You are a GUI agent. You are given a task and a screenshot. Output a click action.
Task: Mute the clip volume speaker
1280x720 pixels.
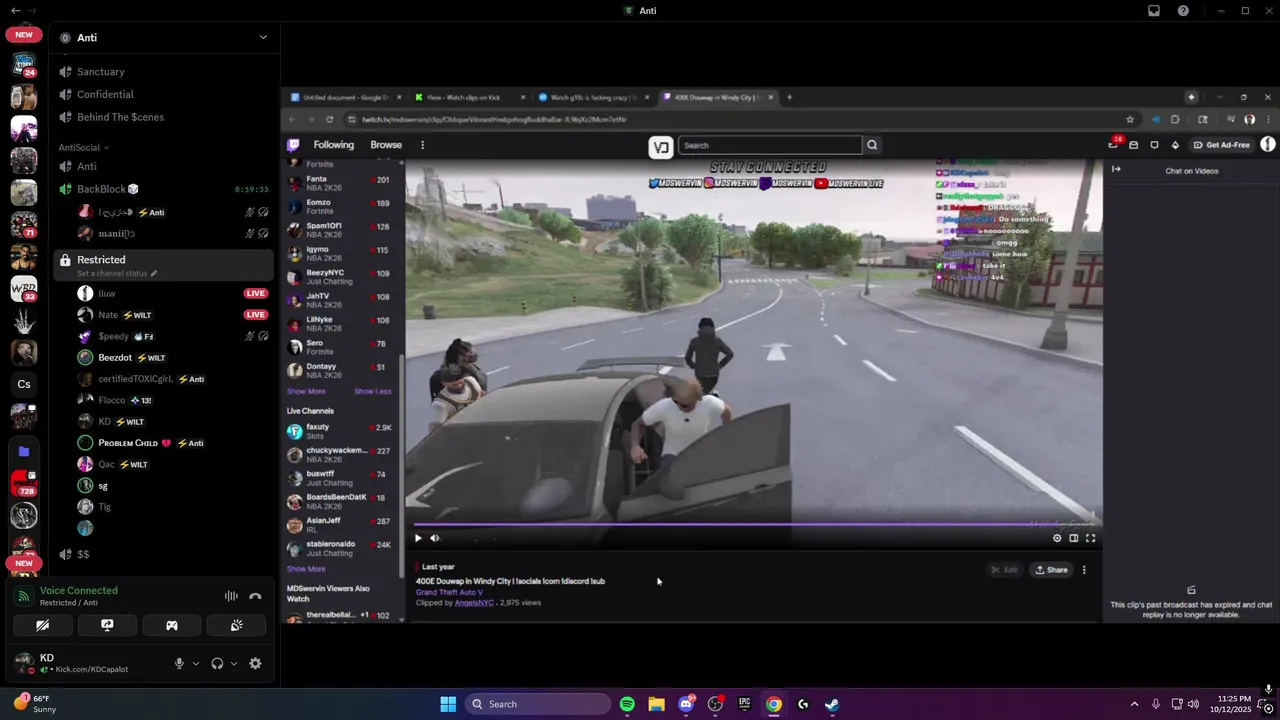click(434, 538)
